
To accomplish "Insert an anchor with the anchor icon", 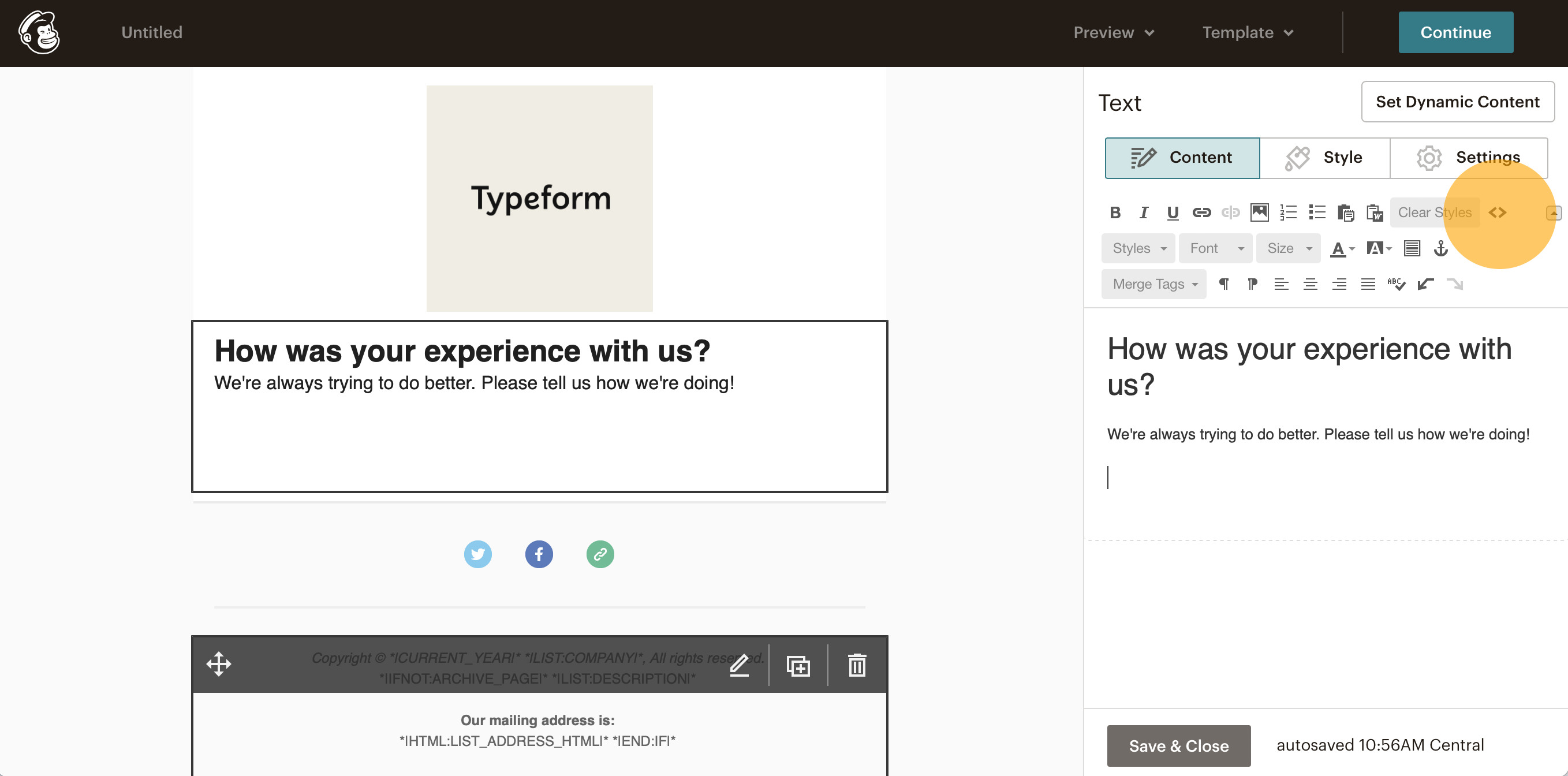I will tap(1440, 248).
